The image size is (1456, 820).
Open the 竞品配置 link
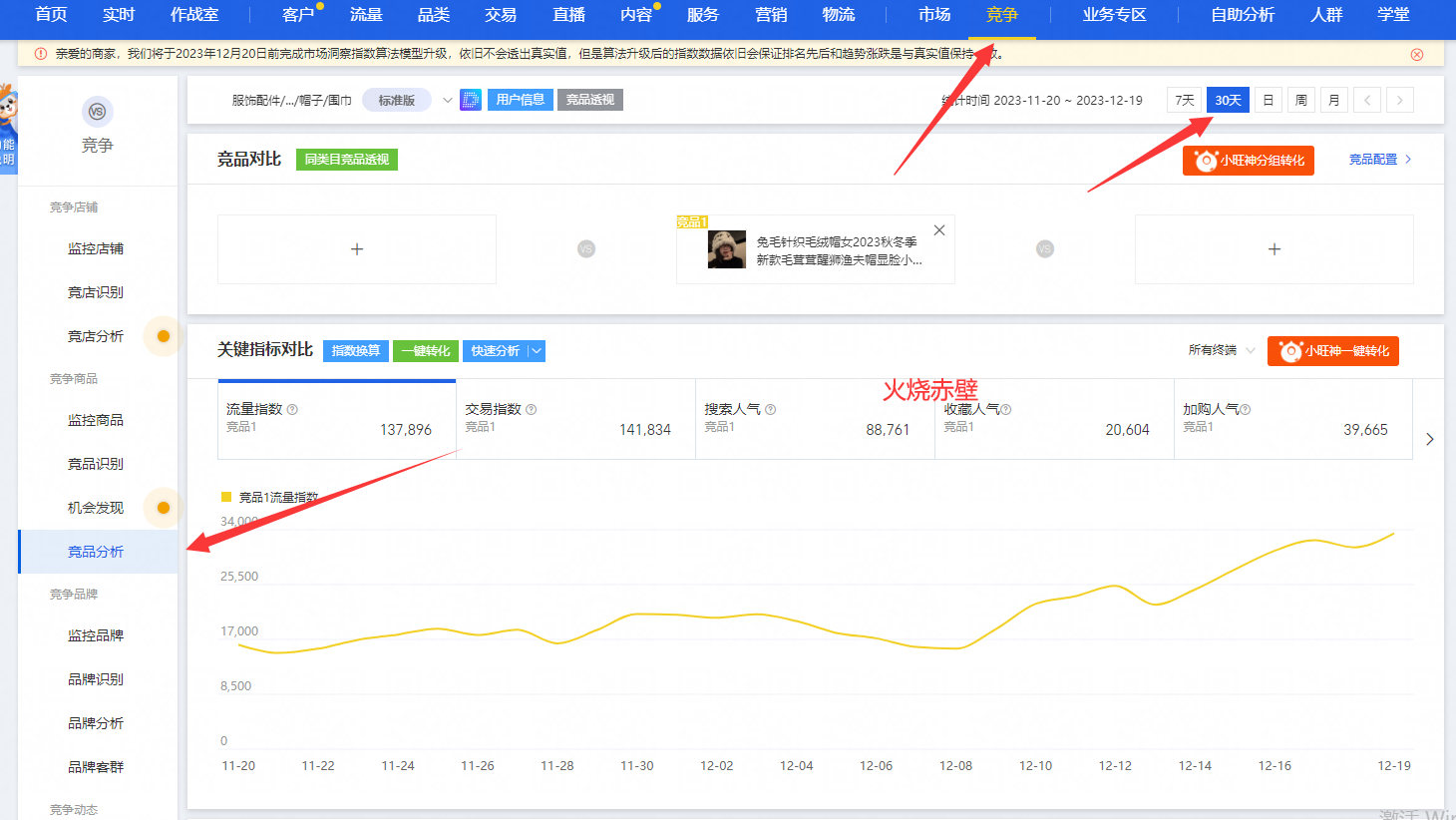tap(1380, 160)
